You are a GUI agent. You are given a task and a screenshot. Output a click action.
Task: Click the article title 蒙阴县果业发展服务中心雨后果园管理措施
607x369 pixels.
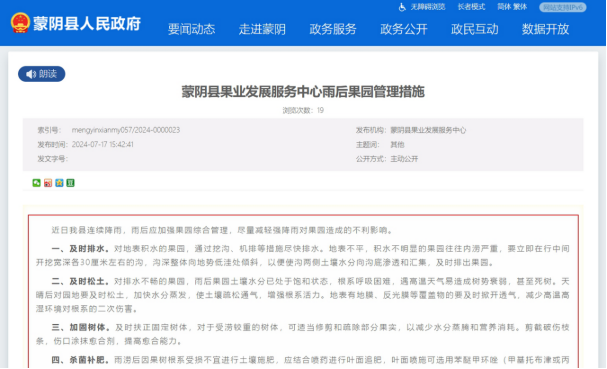(x=303, y=92)
